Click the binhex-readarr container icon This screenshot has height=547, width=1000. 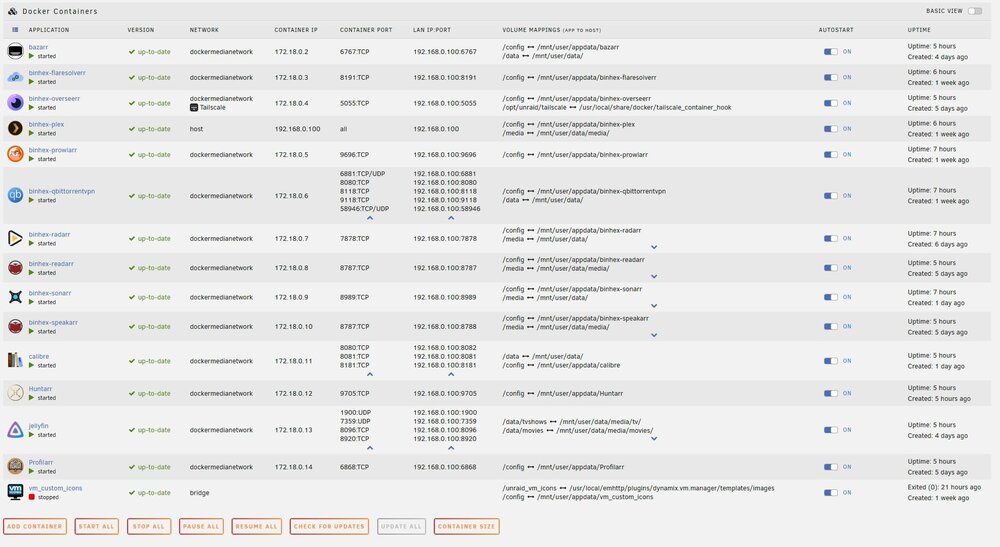pos(15,268)
